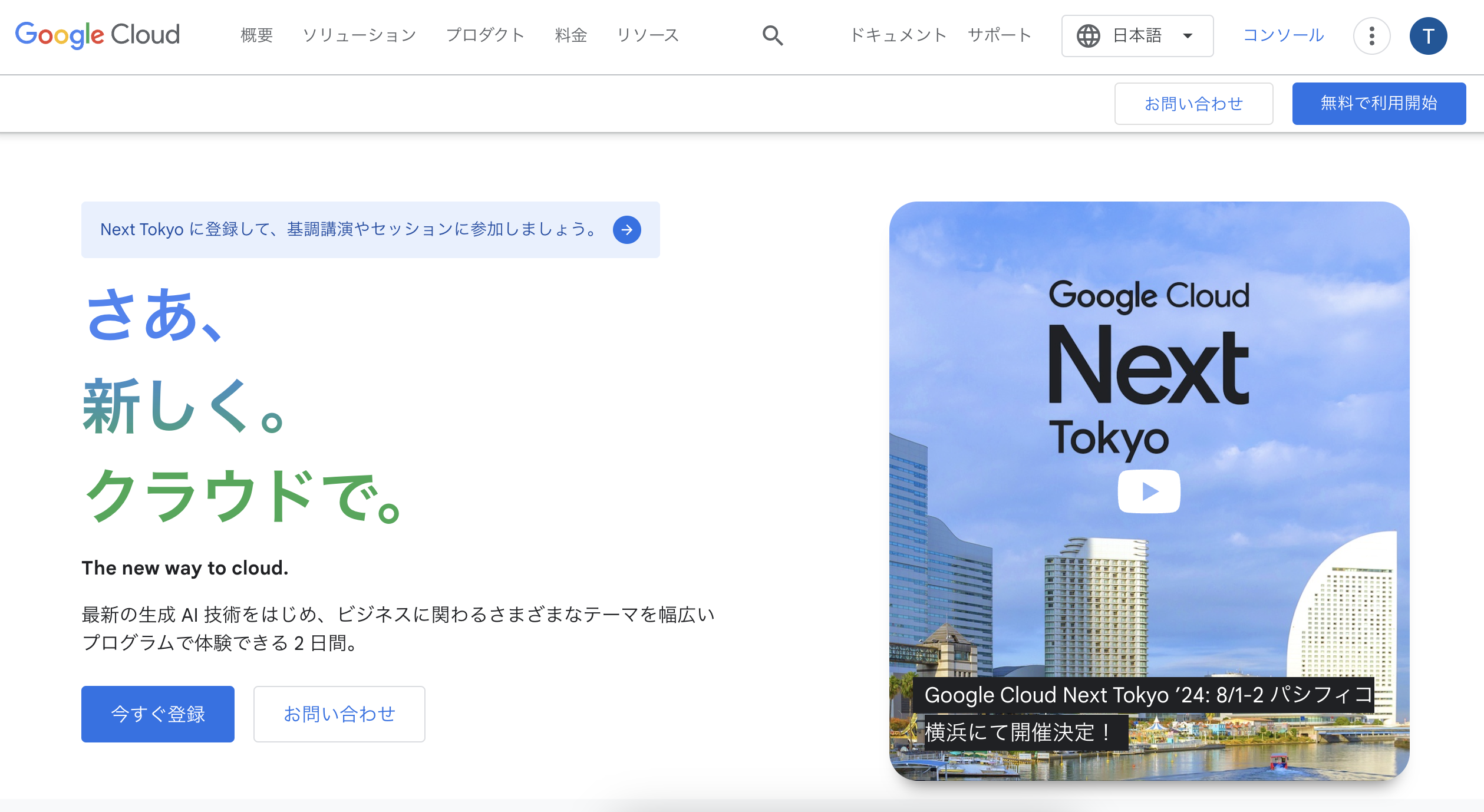
Task: Open the ソリューション menu
Action: [360, 35]
